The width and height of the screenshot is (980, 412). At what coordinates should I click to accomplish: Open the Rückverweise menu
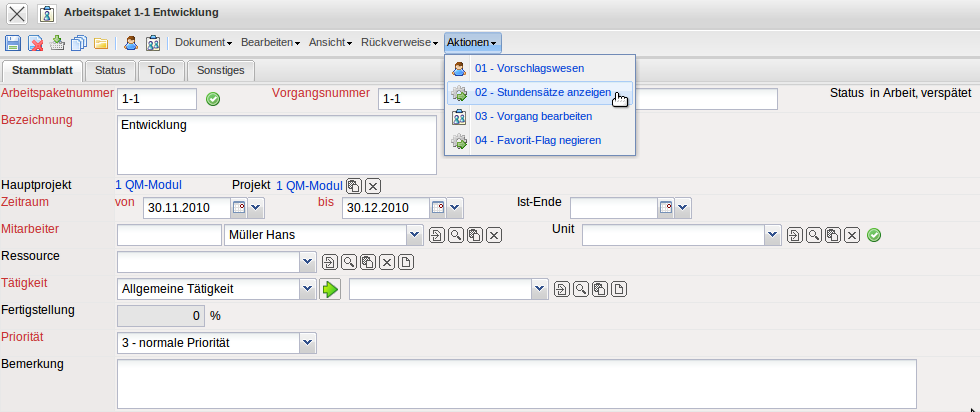pos(399,43)
